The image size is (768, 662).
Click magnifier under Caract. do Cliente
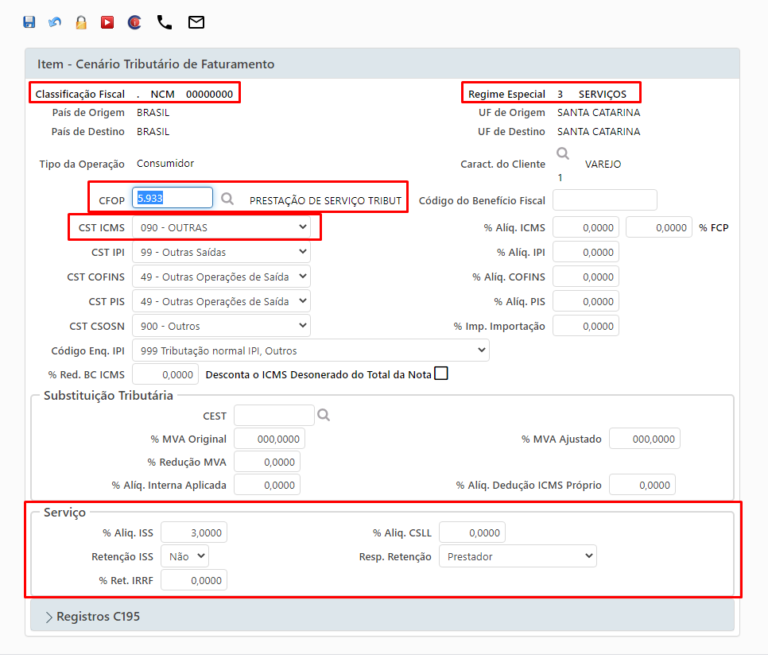(x=563, y=153)
